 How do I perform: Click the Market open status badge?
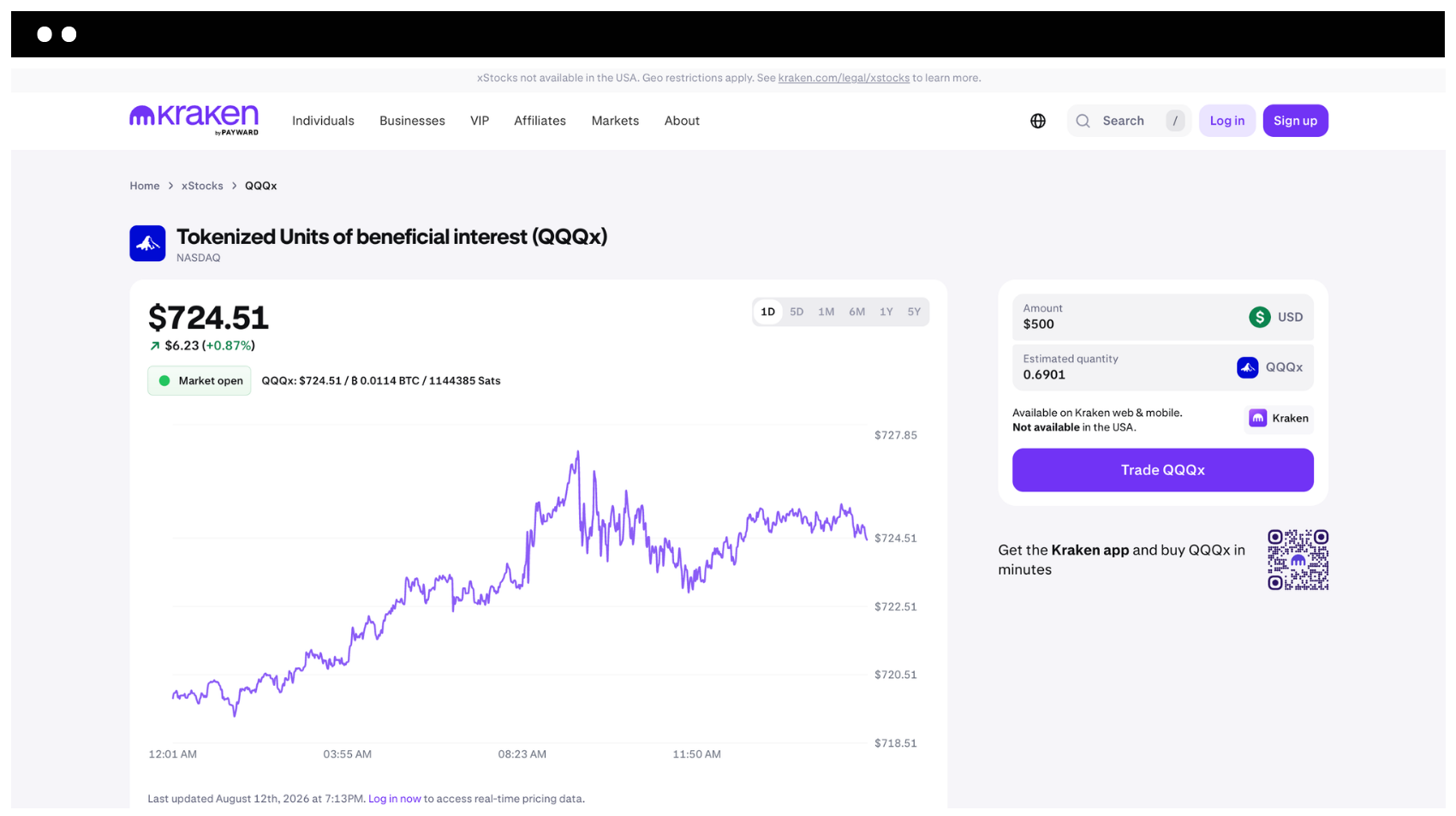[200, 381]
